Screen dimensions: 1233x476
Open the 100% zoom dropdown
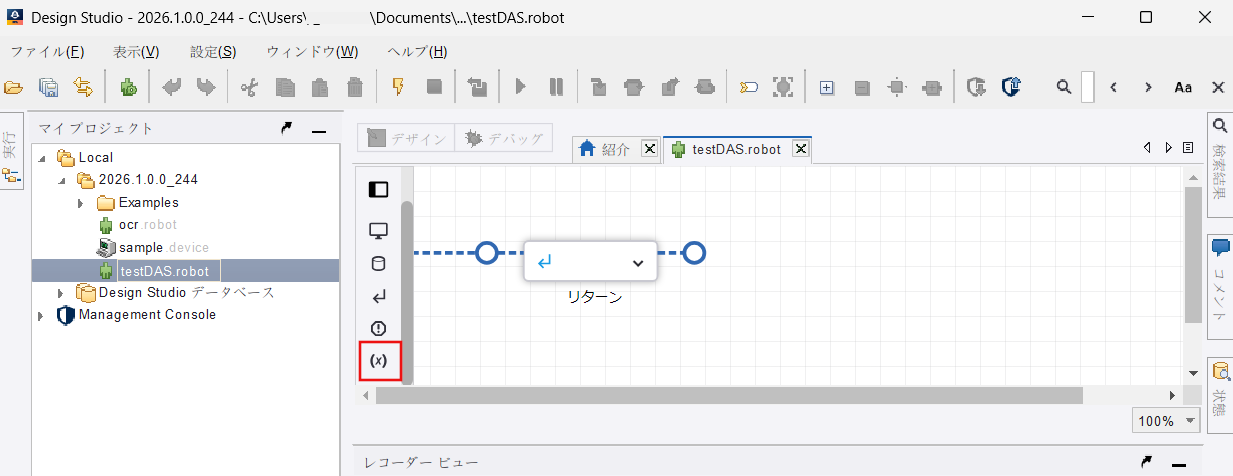[1166, 421]
